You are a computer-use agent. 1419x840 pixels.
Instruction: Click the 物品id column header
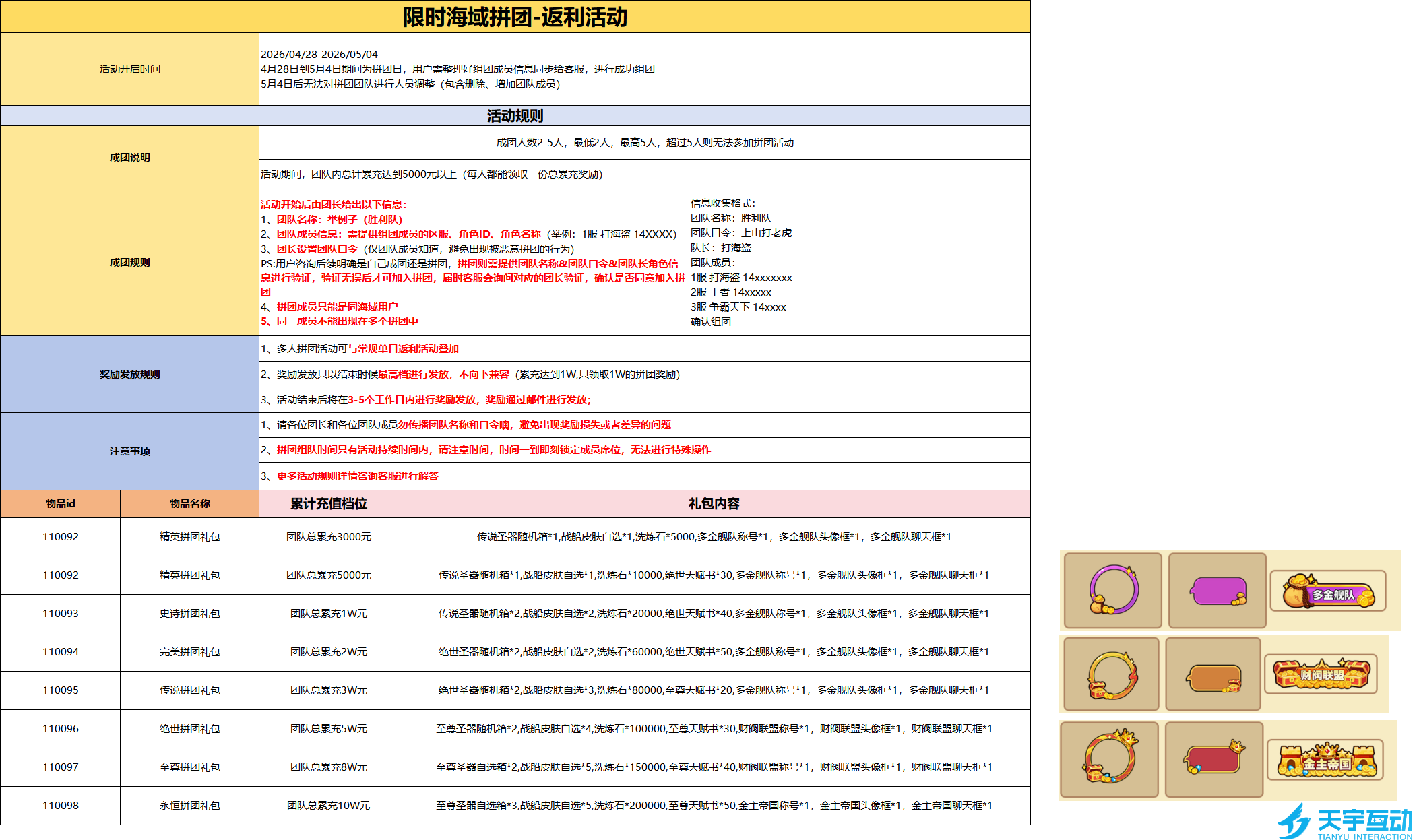tap(61, 504)
